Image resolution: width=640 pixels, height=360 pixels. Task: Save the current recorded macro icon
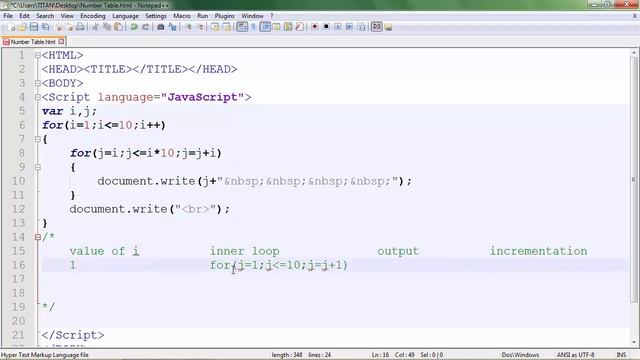pyautogui.click(x=361, y=27)
